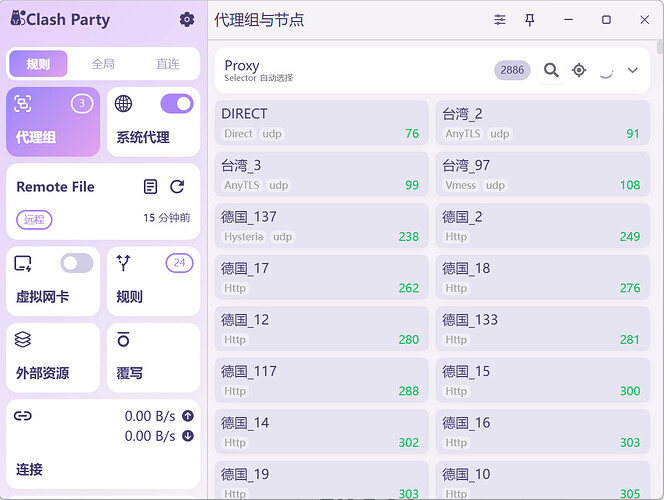Click the proxy groups icon in 代理组 card
Viewport: 664px width, 500px height.
coord(23,104)
